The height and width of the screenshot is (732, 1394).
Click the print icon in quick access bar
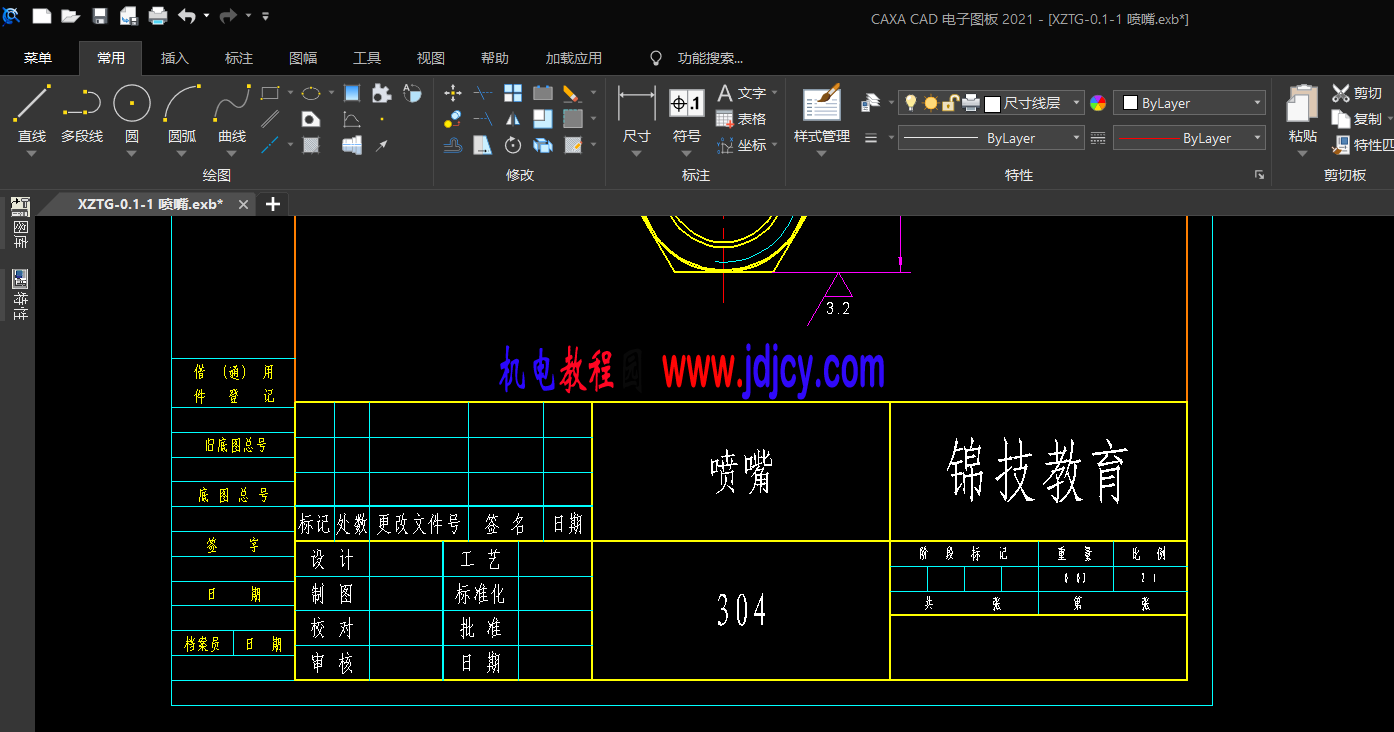[x=158, y=16]
